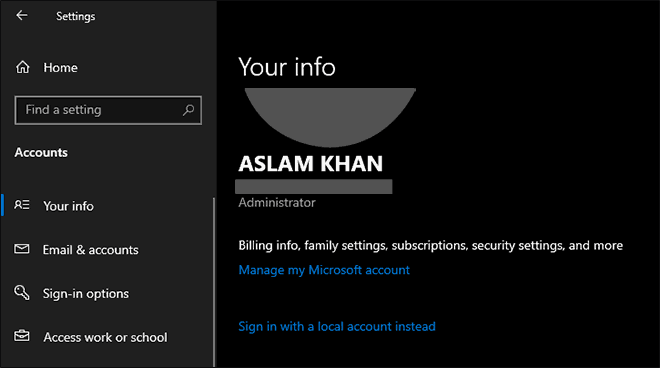
Task: Open Sign-in options
Action: [x=86, y=293]
